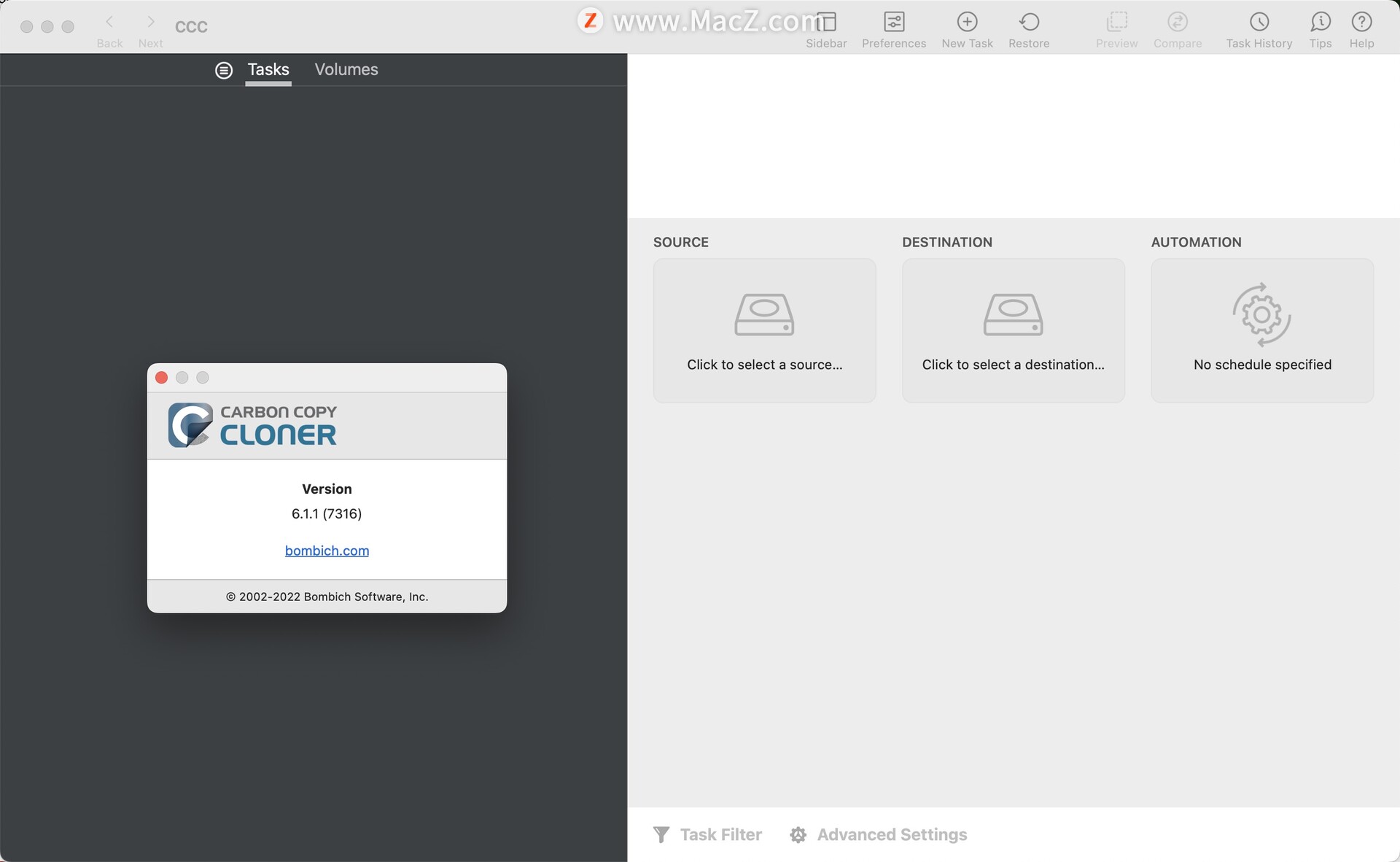This screenshot has height=862, width=1400.
Task: Open Advanced Settings
Action: (x=878, y=834)
